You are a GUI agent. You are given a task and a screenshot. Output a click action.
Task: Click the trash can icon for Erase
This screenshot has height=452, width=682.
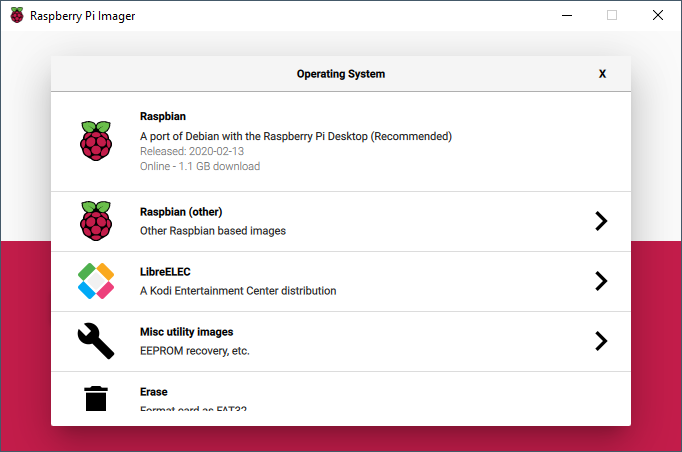pos(96,399)
